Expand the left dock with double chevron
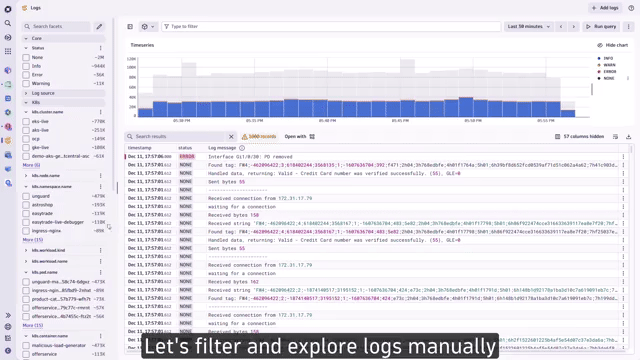Image resolution: width=640 pixels, height=360 pixels. (8, 315)
